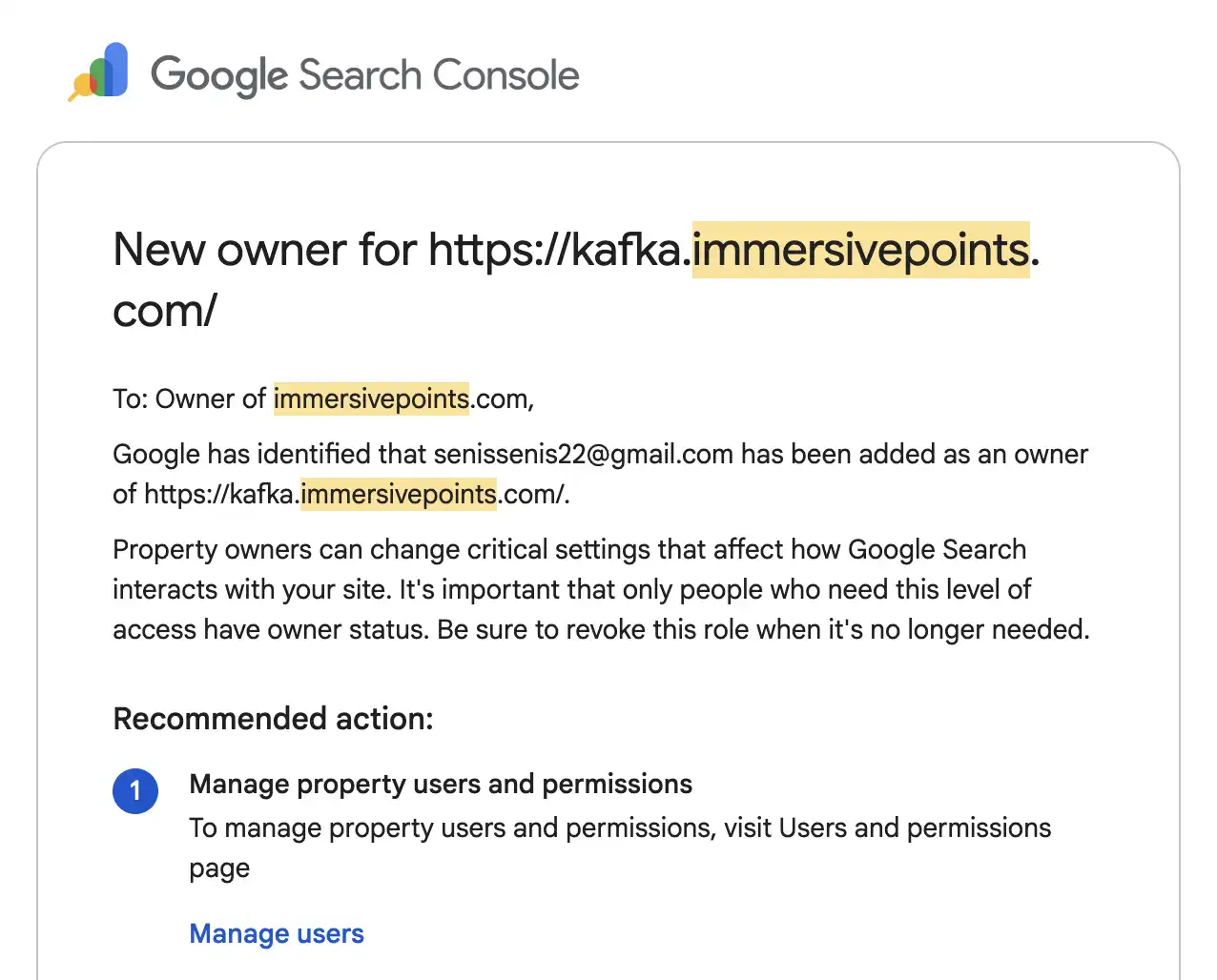Click highlighted immersivepoints in the headline
1217x980 pixels.
pos(860,250)
